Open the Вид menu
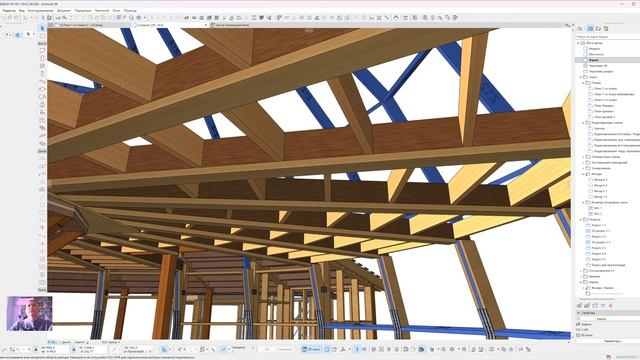This screenshot has width=640, height=360. (x=22, y=10)
